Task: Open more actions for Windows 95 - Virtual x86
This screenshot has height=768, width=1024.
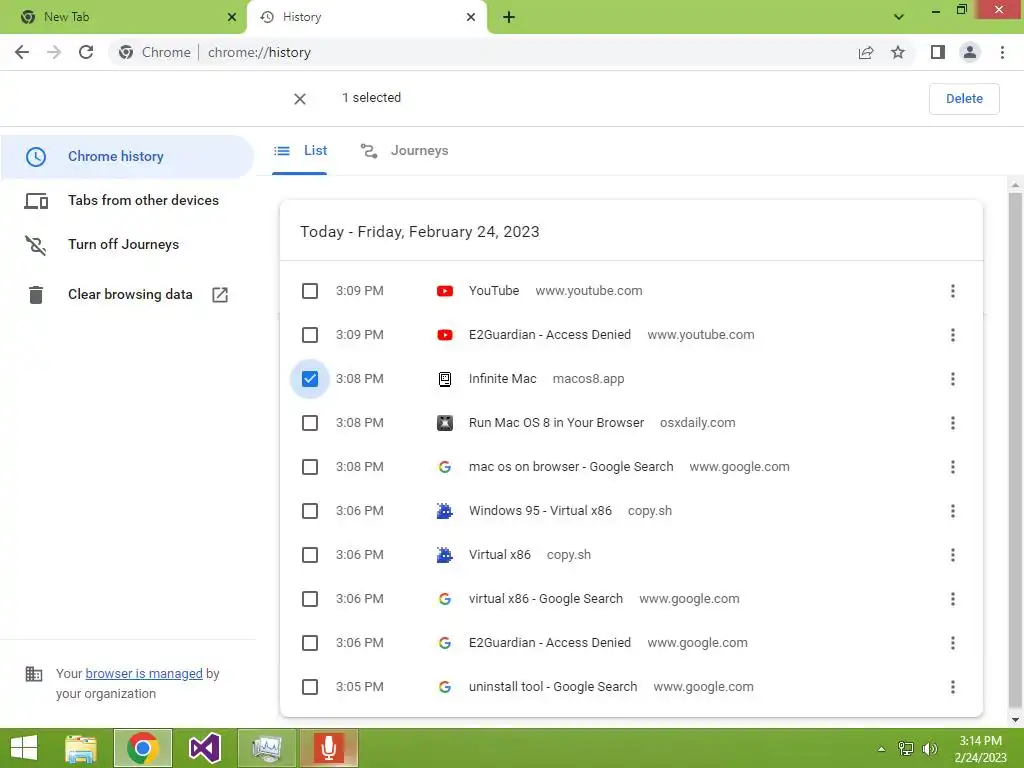Action: click(x=953, y=511)
